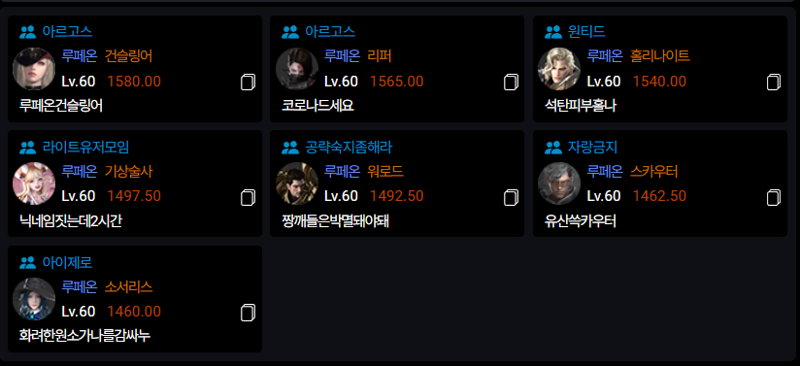Copy the name 짱깨들은박멸돼야돼 via its icon
This screenshot has width=800, height=366.
(x=511, y=198)
